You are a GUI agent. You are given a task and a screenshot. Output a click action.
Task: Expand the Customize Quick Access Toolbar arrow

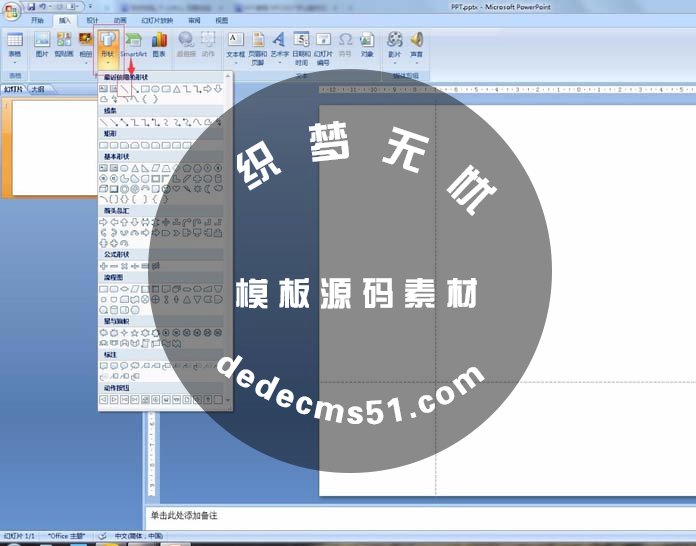tap(91, 7)
